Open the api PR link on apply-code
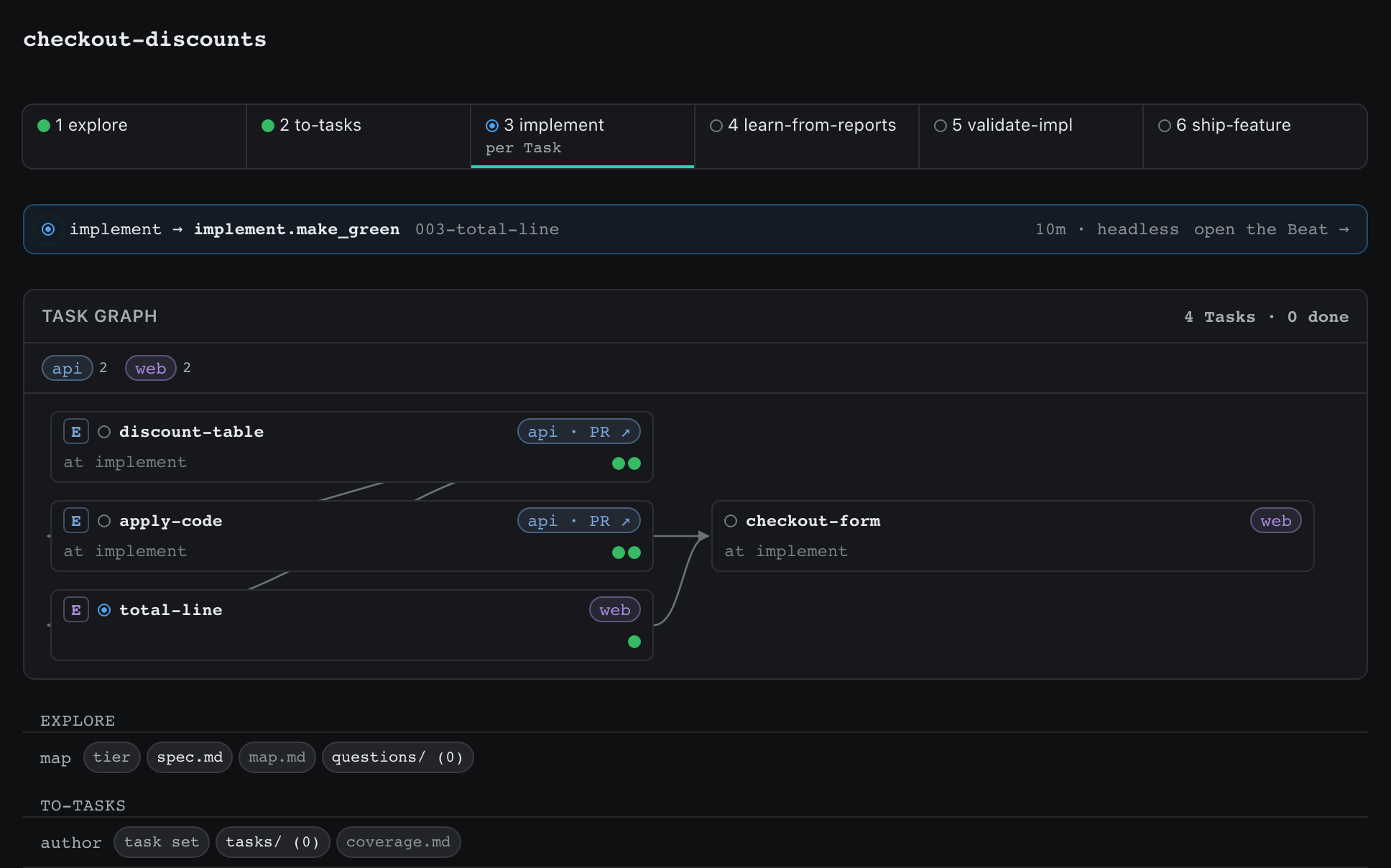This screenshot has height=868, width=1391. (x=579, y=521)
